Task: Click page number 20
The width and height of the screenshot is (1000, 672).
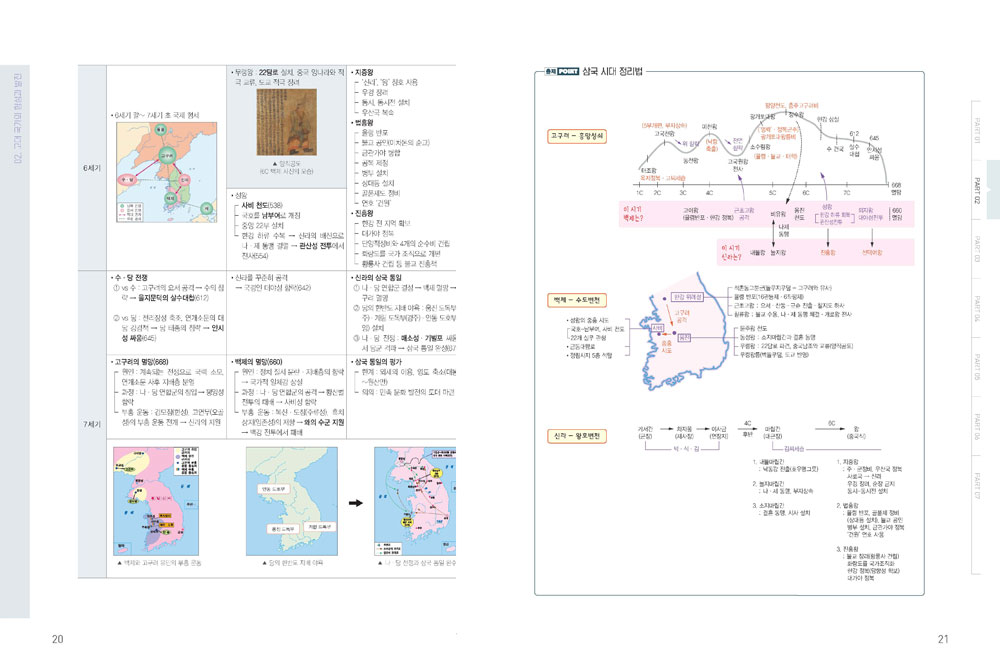Action: (57, 639)
